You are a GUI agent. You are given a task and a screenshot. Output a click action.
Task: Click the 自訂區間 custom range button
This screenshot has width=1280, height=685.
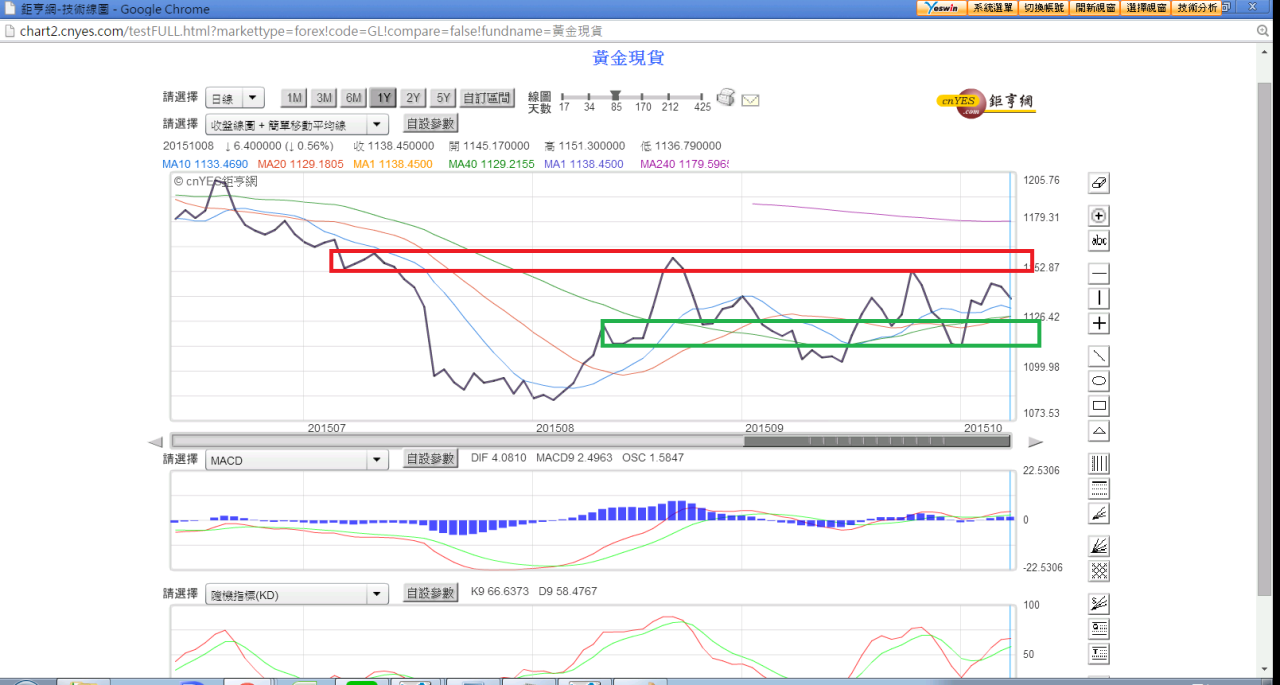tap(487, 98)
